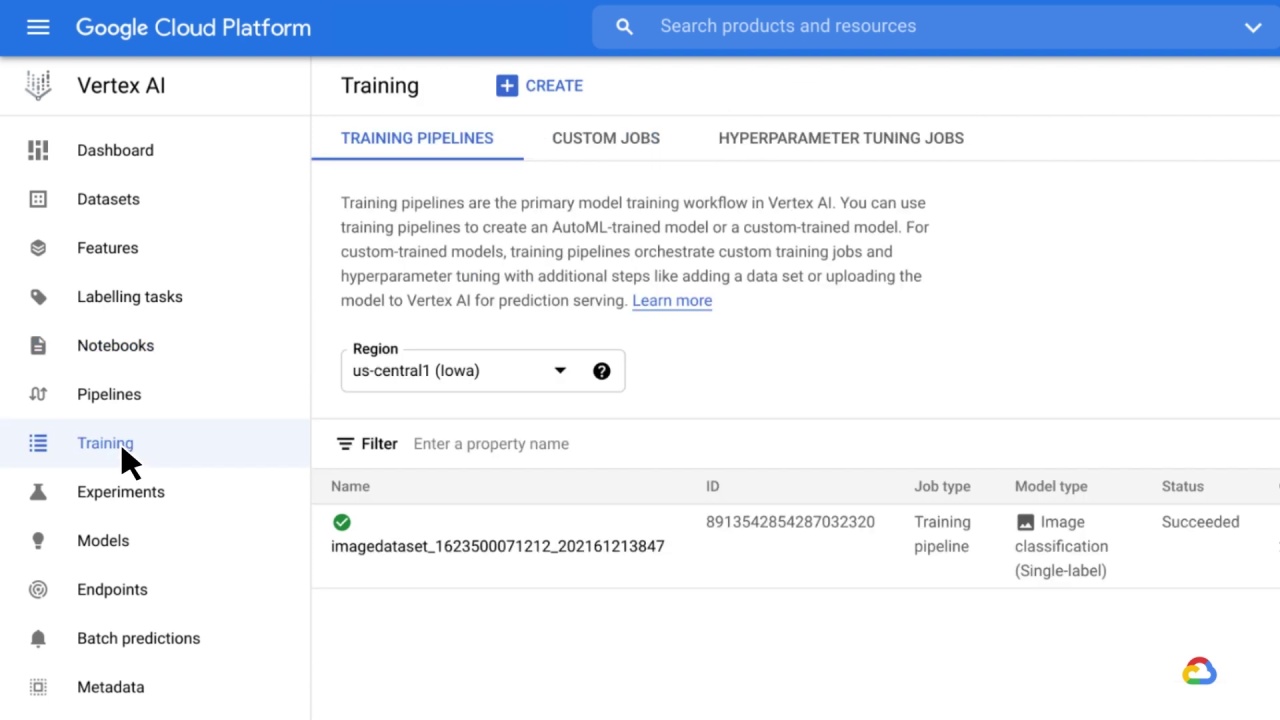Click the Vertex AI logo icon
The width and height of the screenshot is (1280, 720).
pyautogui.click(x=38, y=85)
